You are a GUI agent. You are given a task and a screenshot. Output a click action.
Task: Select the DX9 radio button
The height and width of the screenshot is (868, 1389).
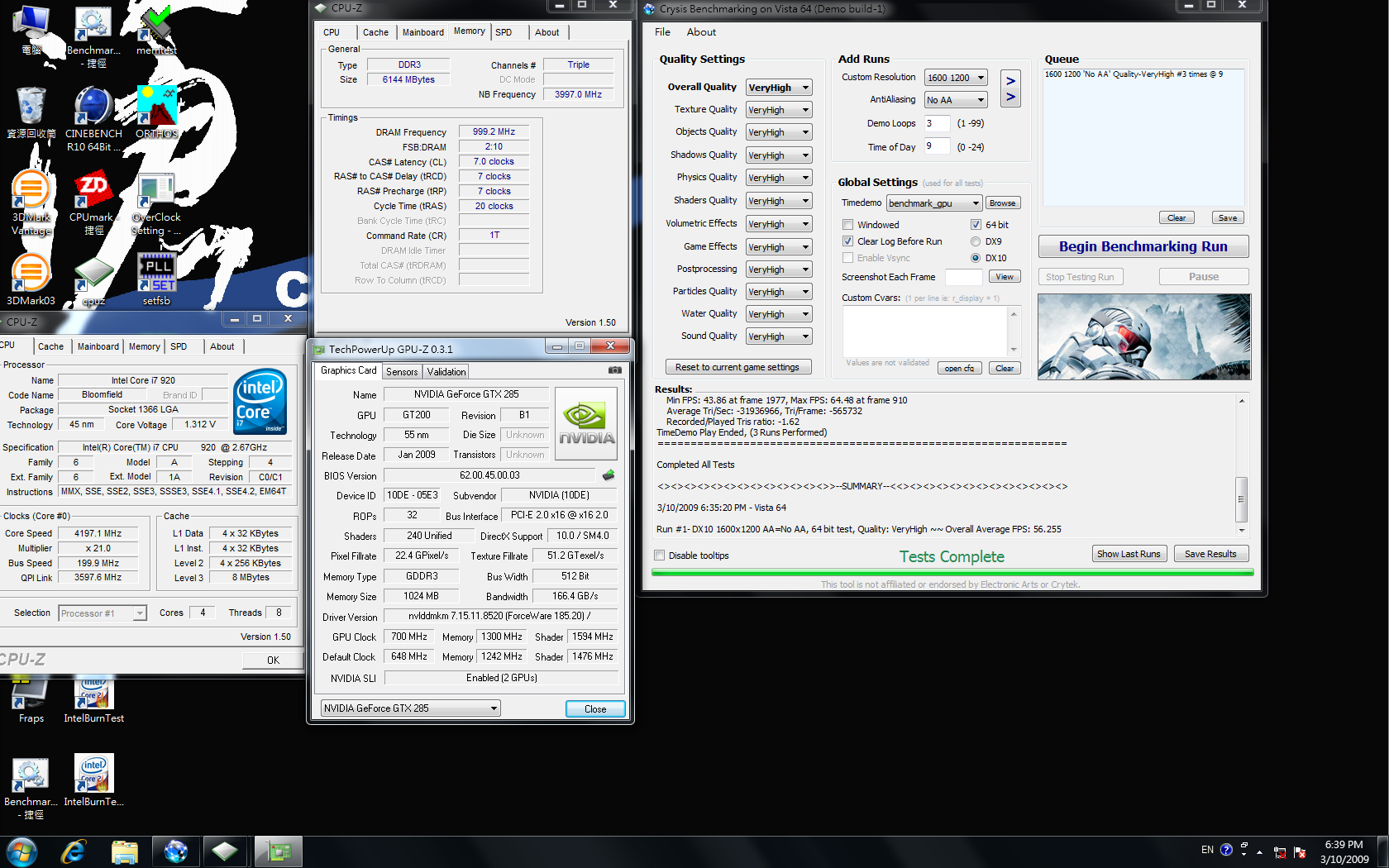point(976,241)
